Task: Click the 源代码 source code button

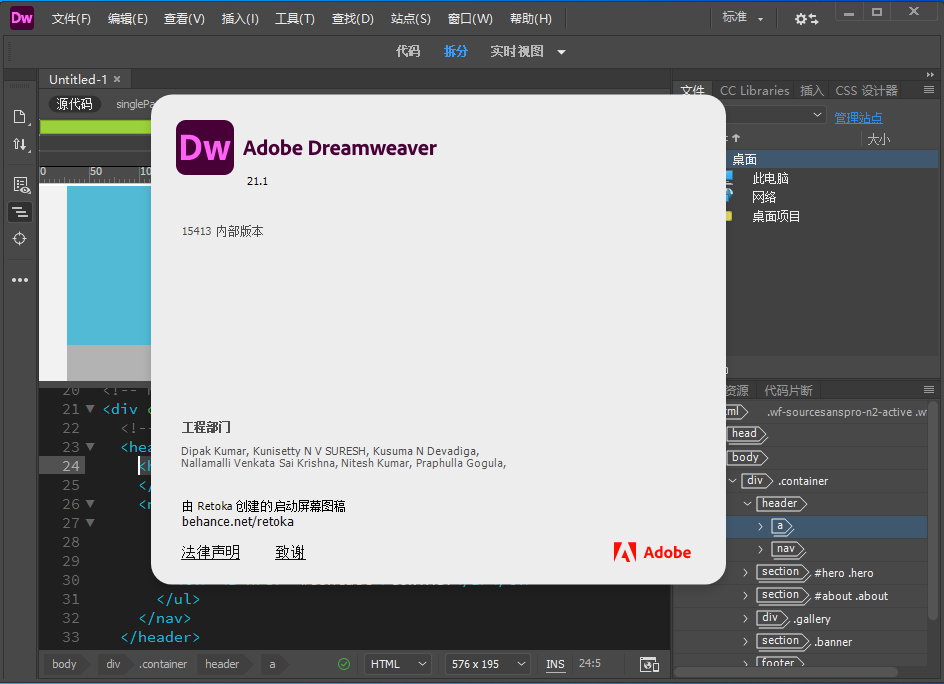Action: click(x=75, y=104)
